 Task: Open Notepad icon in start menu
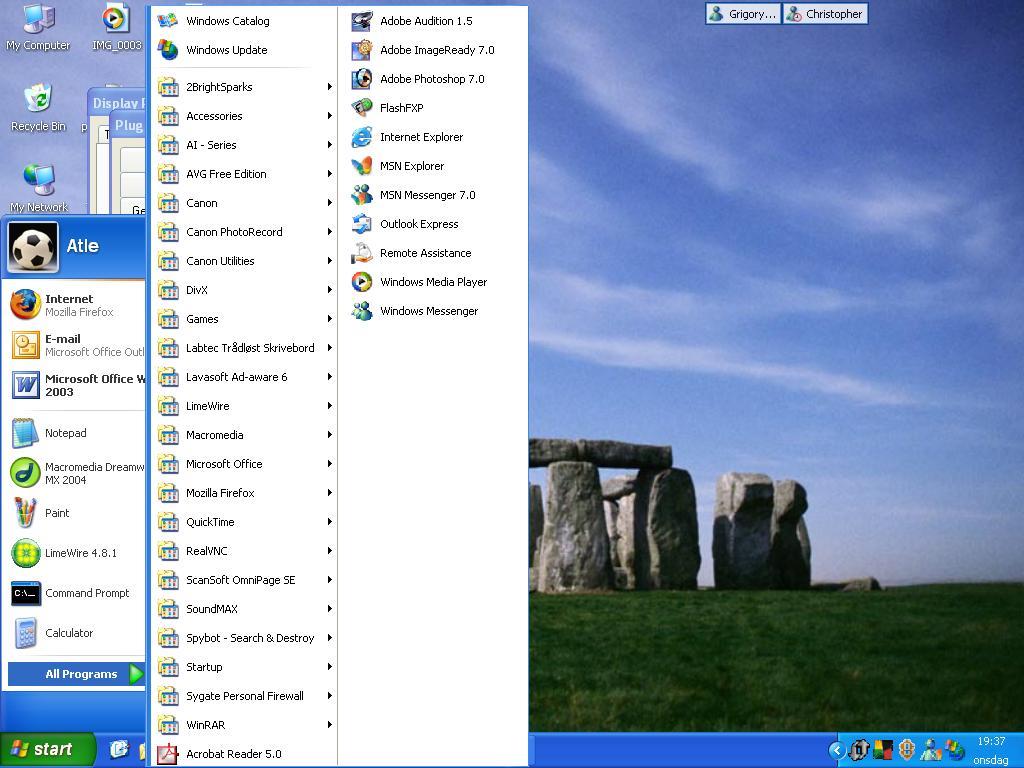(25, 433)
